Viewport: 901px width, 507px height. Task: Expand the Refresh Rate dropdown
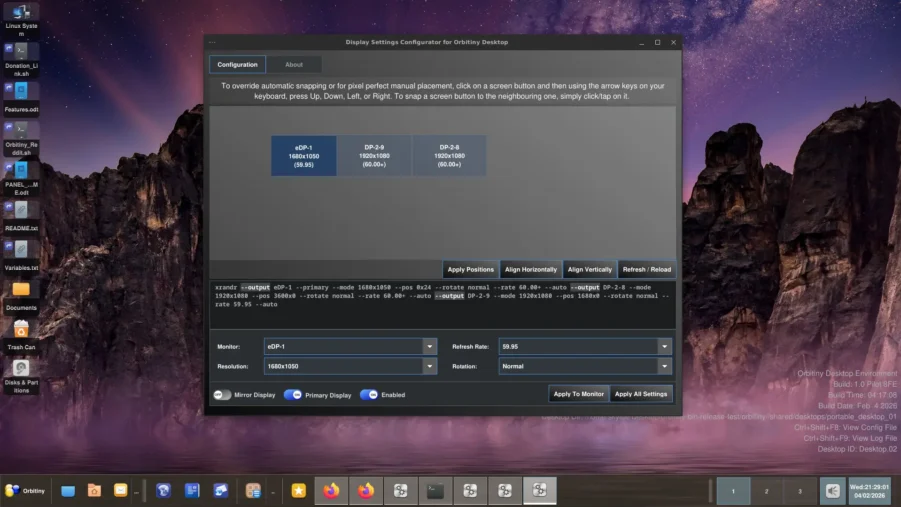click(664, 346)
